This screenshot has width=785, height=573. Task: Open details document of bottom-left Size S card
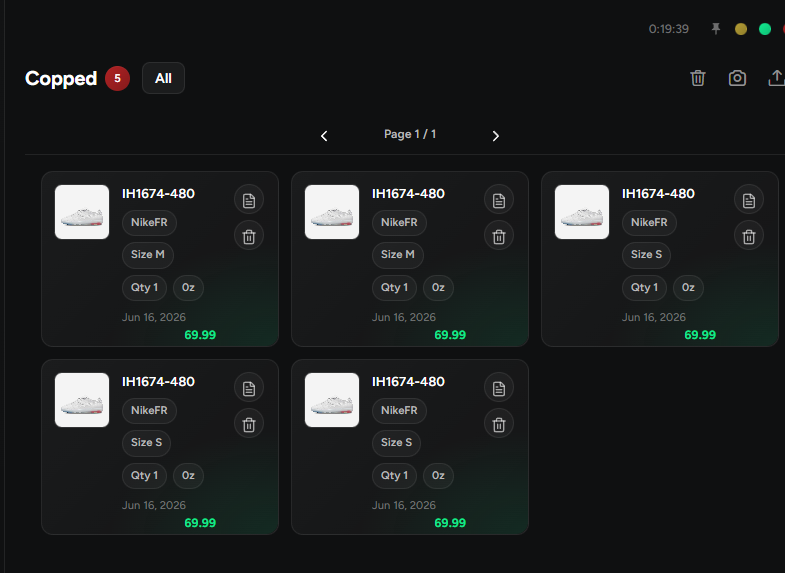click(249, 388)
